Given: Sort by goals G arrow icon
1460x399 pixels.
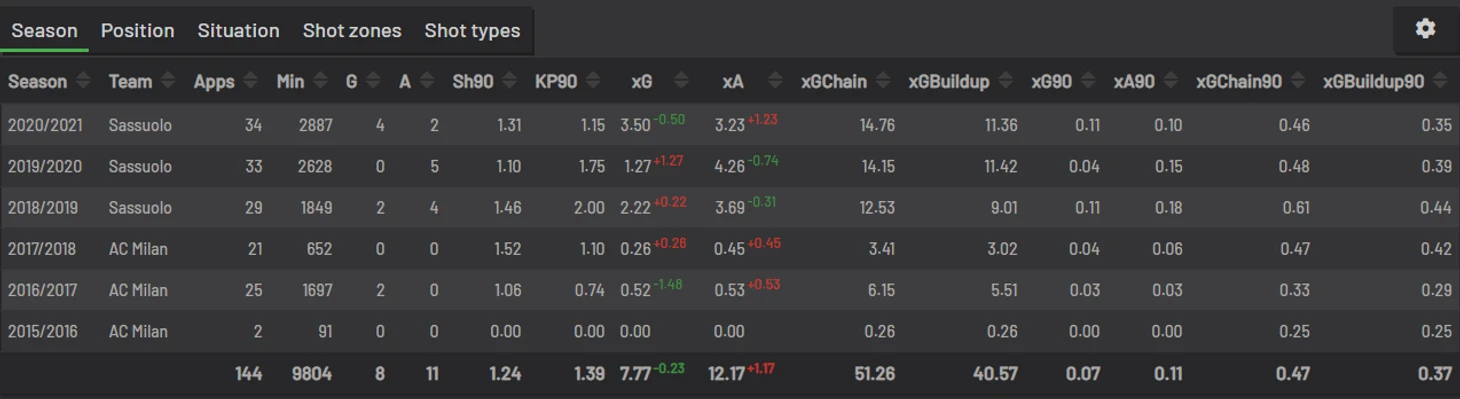Looking at the screenshot, I should tap(373, 81).
